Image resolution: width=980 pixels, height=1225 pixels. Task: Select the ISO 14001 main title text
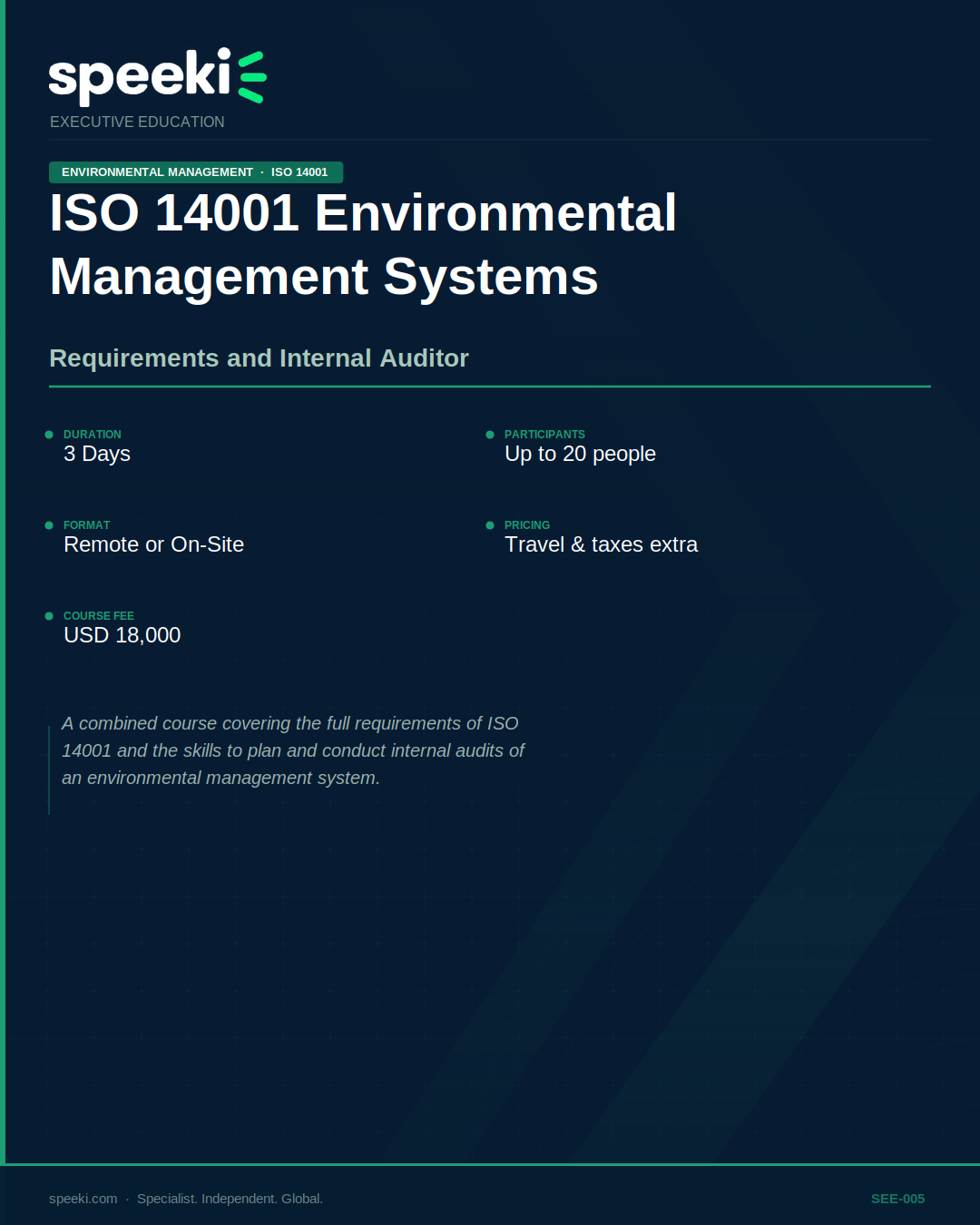(362, 245)
